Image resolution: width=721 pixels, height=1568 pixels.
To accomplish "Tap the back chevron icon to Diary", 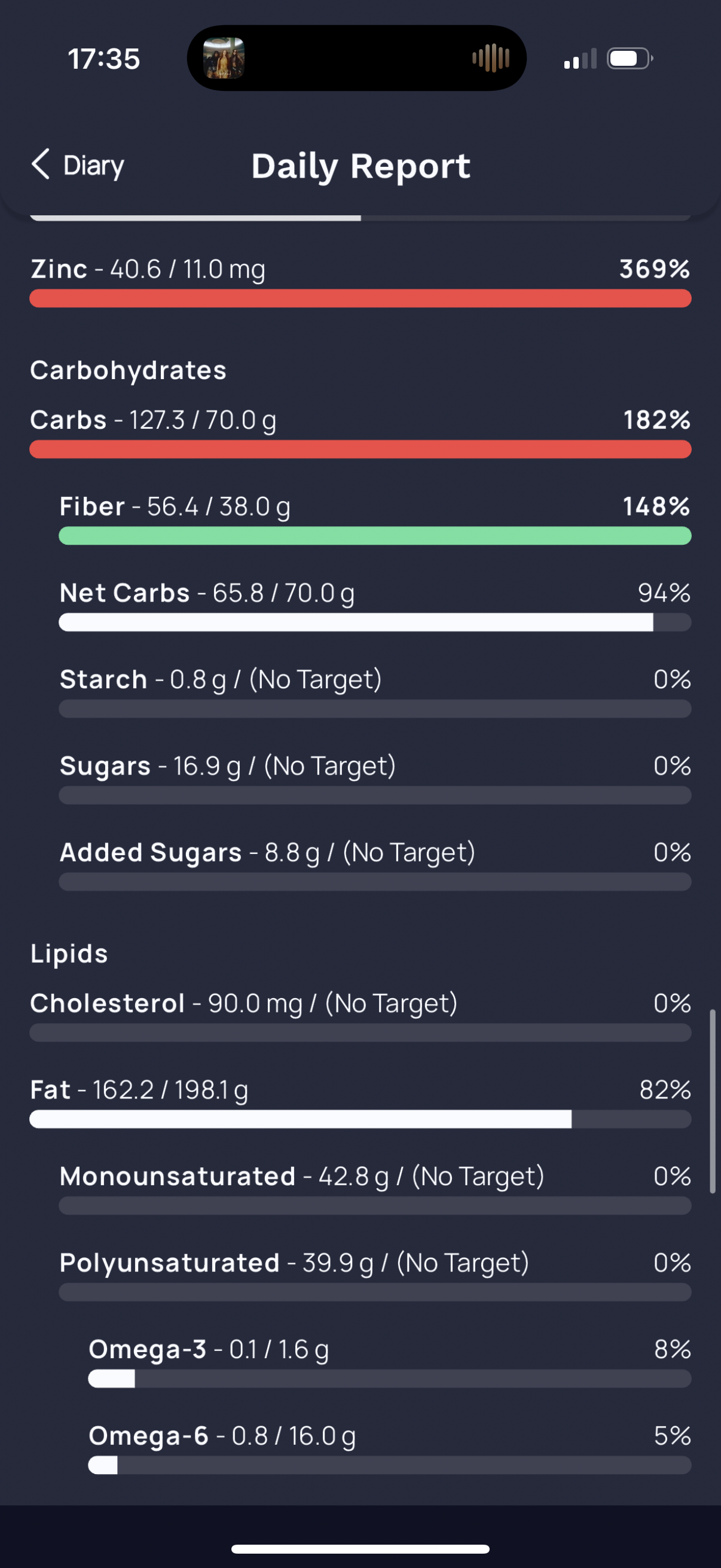I will [x=41, y=164].
